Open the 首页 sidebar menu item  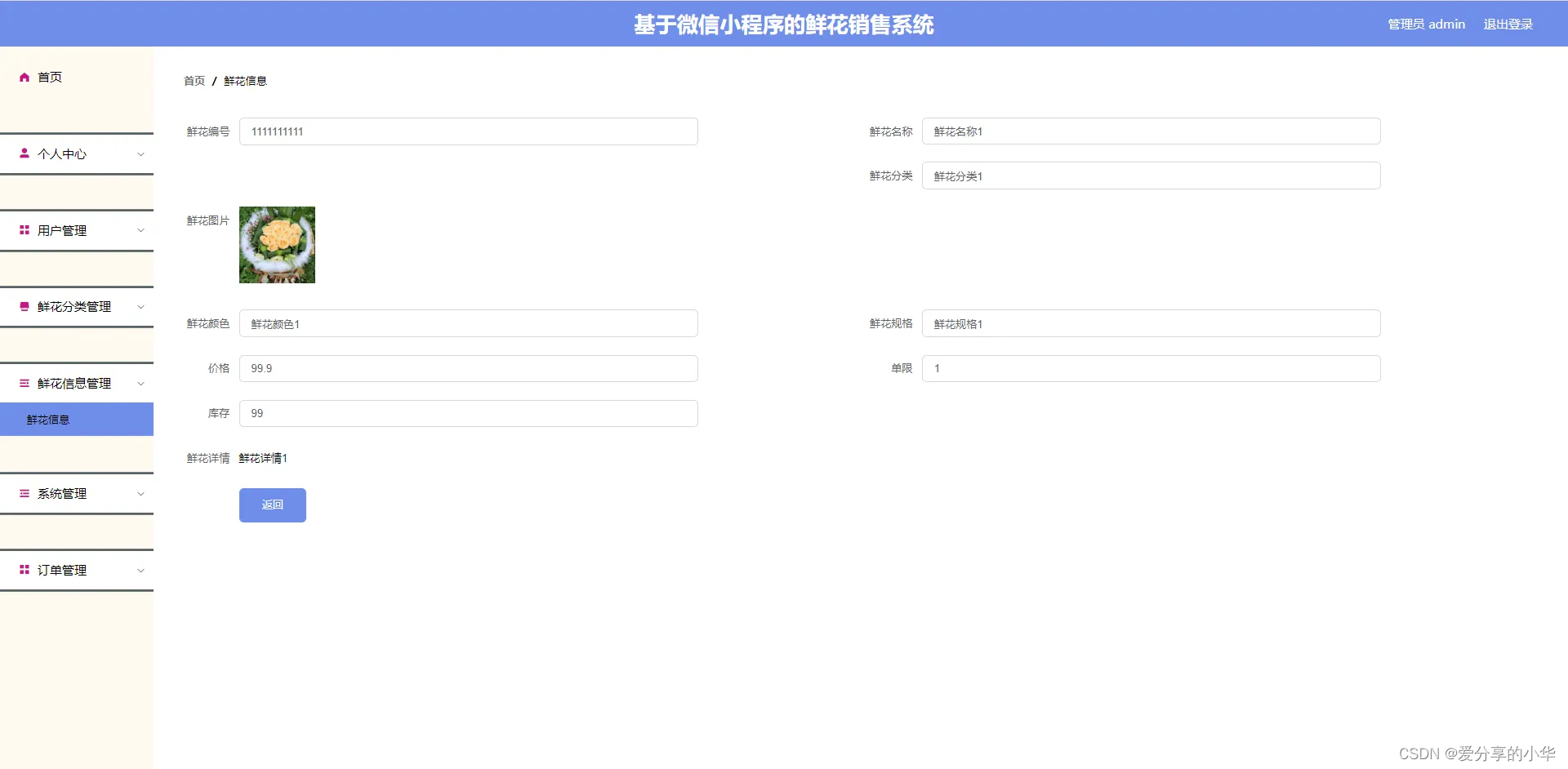(77, 77)
